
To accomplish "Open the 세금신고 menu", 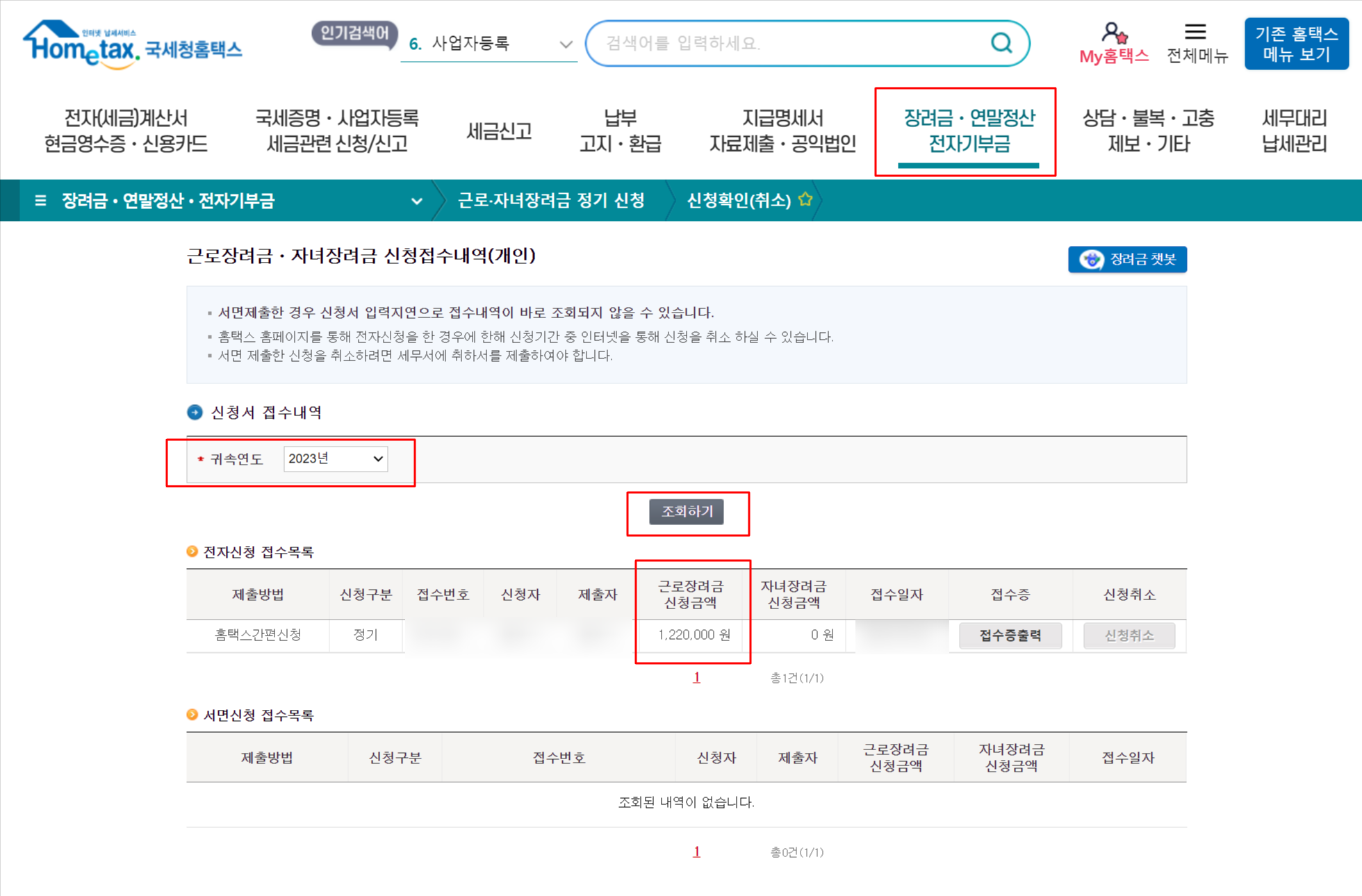I will (499, 131).
